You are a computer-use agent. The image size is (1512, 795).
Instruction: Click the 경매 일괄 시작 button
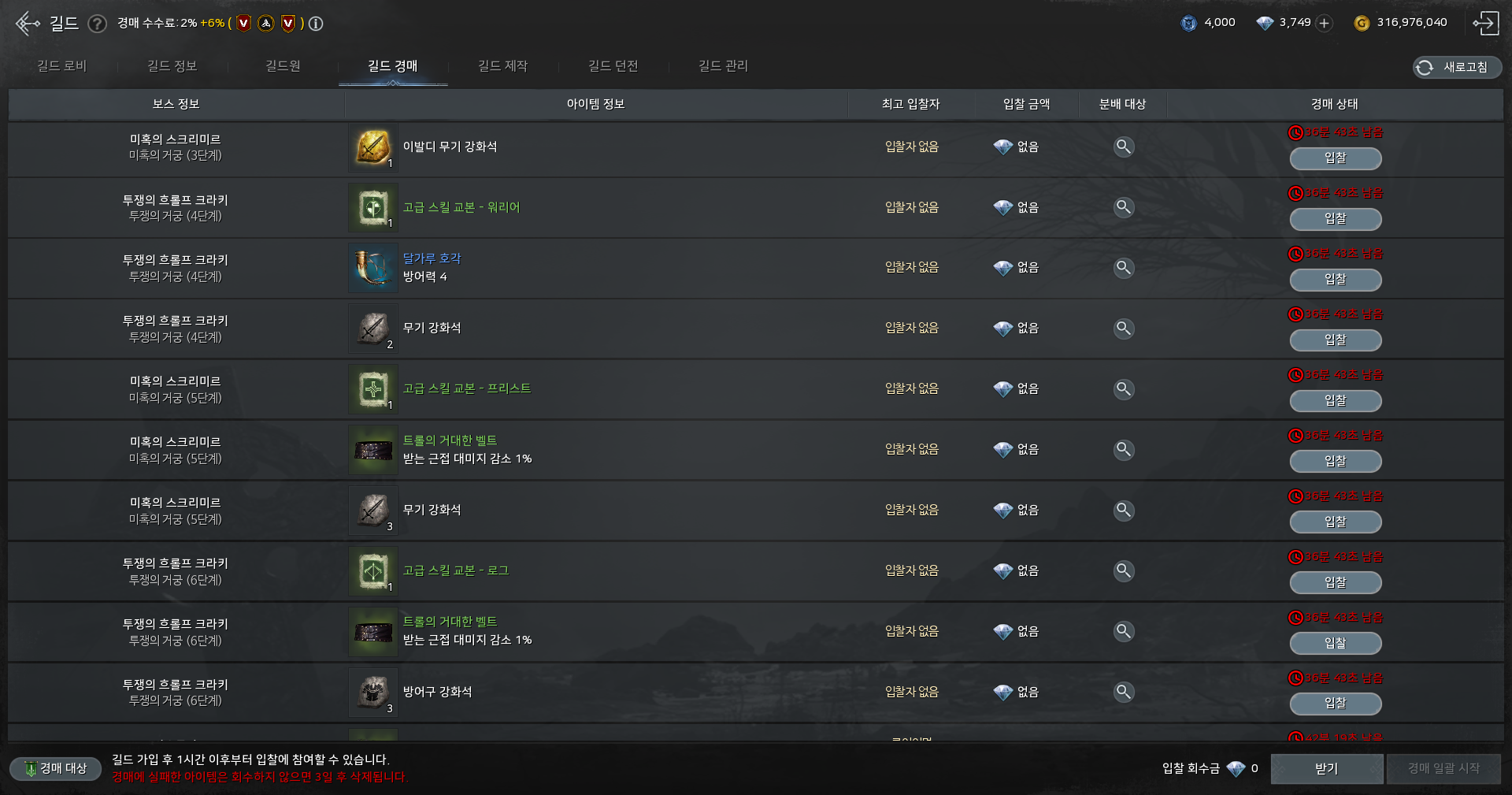click(1443, 768)
